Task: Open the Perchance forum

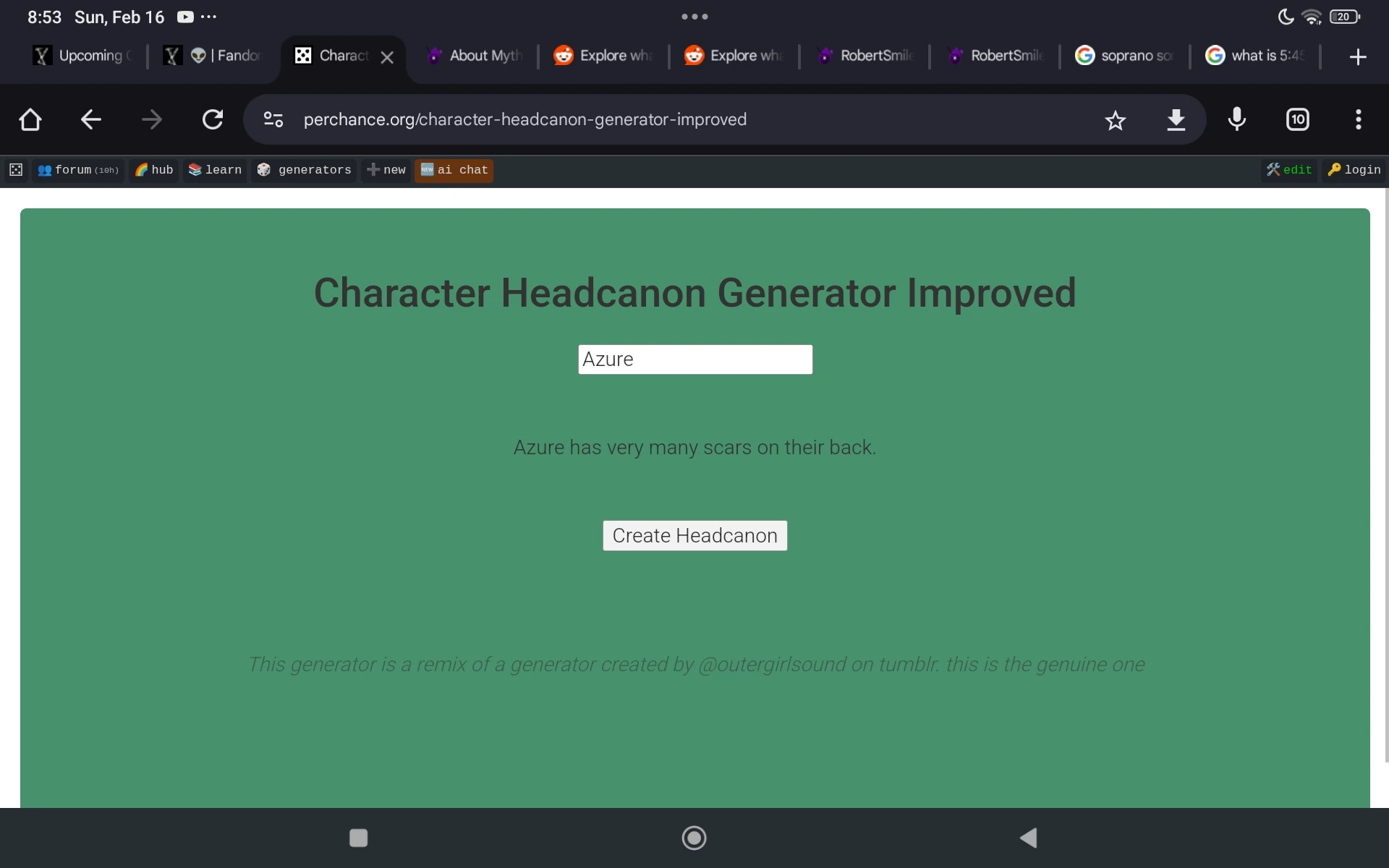Action: (x=77, y=170)
